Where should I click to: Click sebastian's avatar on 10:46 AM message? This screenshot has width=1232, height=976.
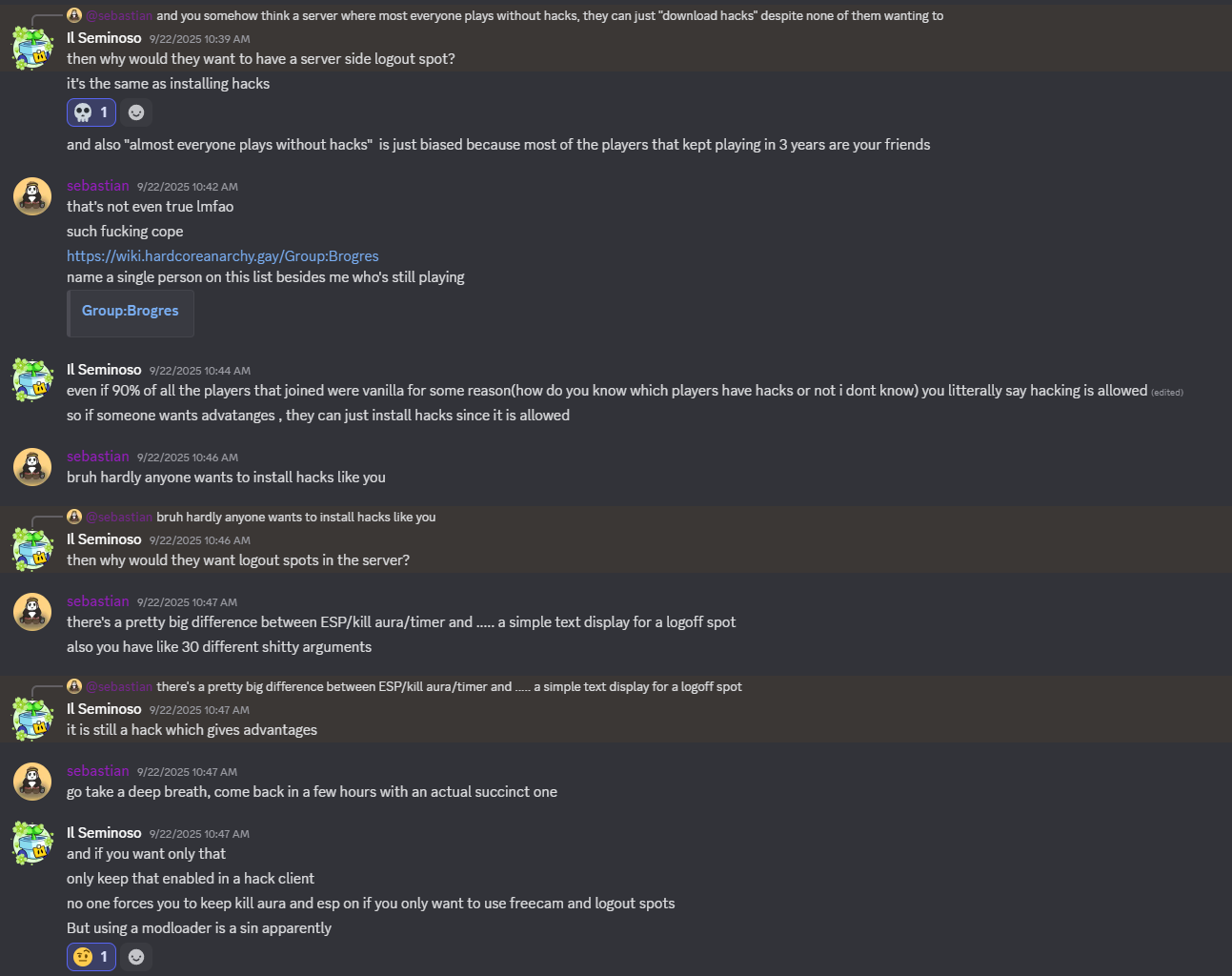pos(32,467)
